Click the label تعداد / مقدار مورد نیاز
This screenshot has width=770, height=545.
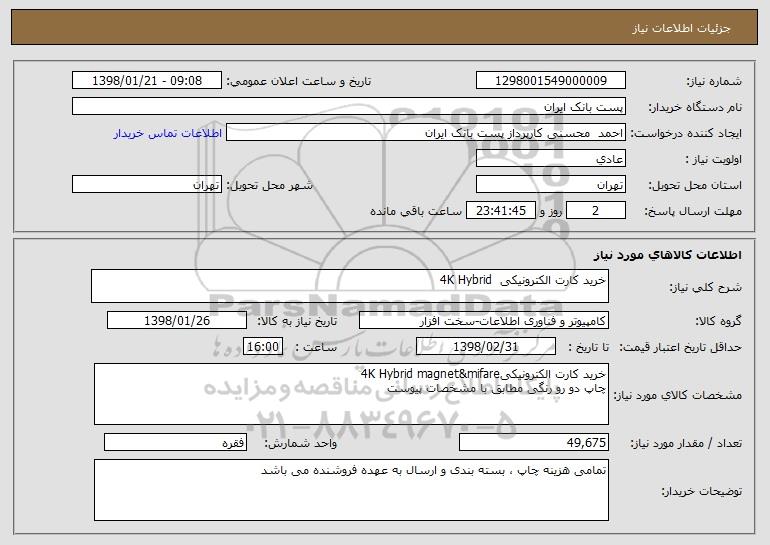click(686, 443)
